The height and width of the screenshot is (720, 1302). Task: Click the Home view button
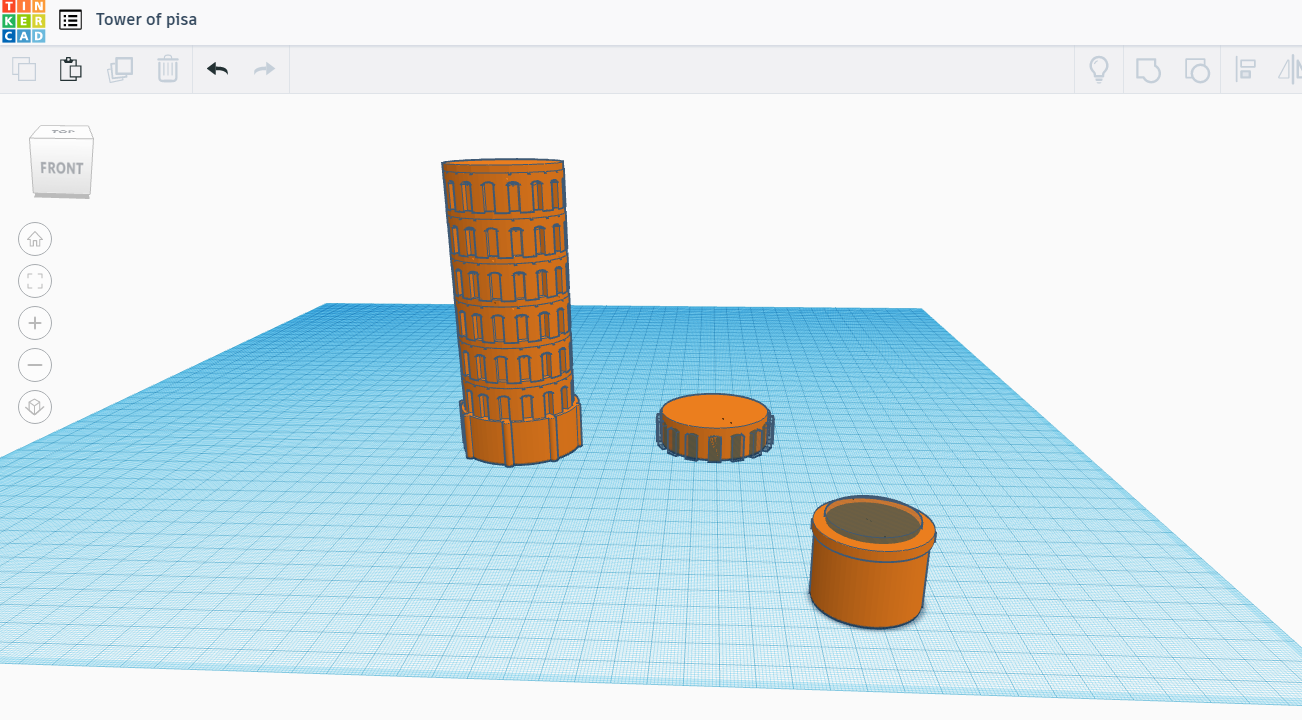[x=35, y=239]
